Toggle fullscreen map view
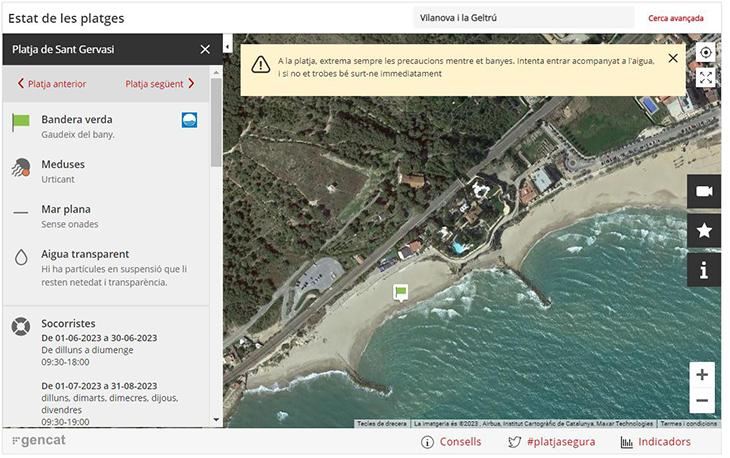Image resolution: width=730 pixels, height=458 pixels. [x=706, y=77]
